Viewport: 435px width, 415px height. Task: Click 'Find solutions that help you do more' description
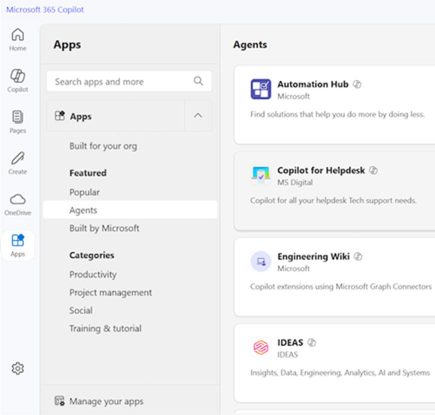[337, 114]
